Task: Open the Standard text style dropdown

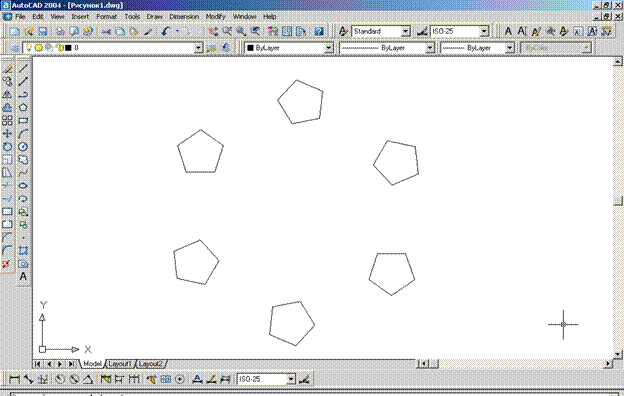Action: (x=405, y=31)
